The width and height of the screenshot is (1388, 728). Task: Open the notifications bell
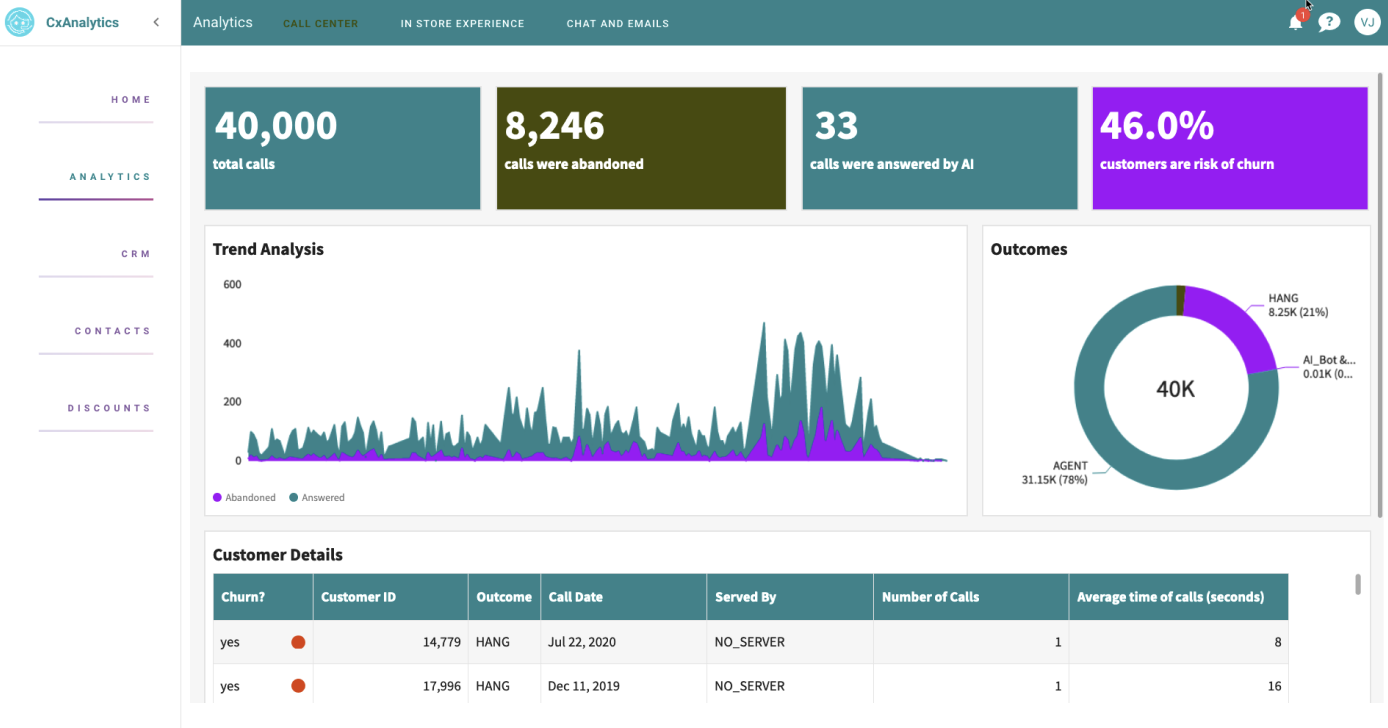click(1295, 22)
